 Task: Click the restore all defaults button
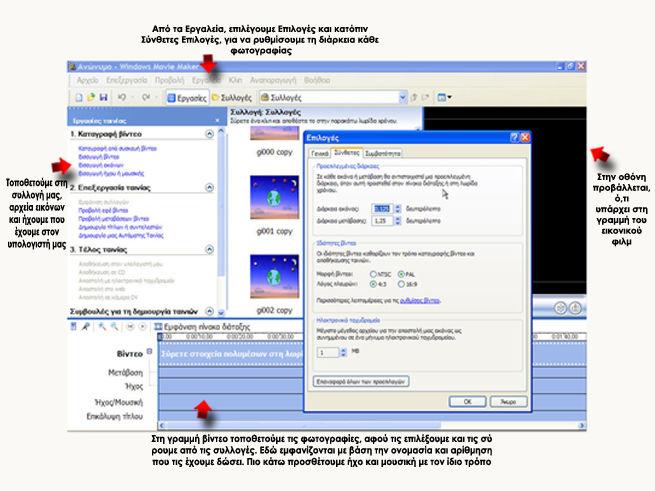click(361, 381)
